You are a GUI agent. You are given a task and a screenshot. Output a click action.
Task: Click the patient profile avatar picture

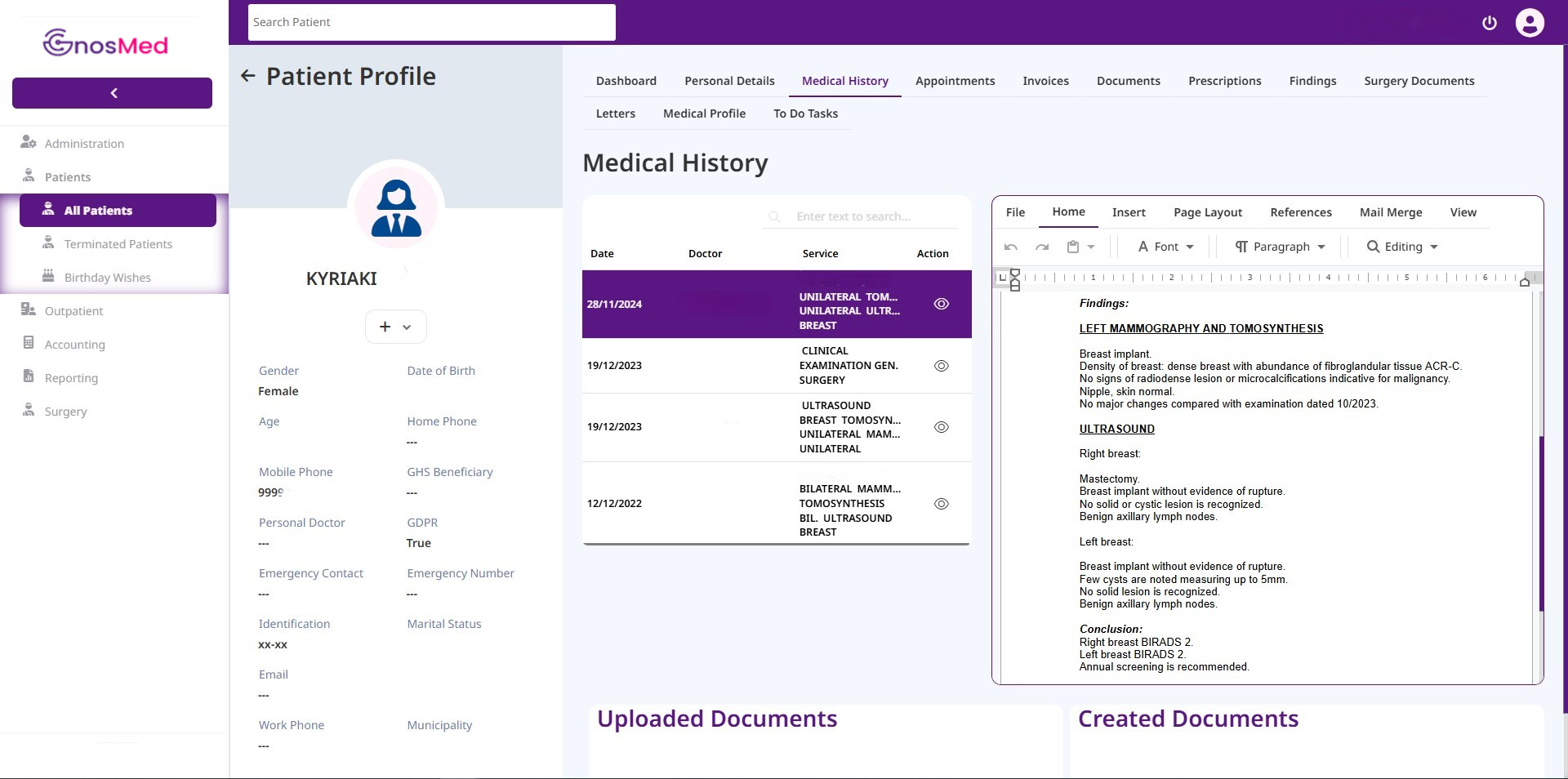396,207
